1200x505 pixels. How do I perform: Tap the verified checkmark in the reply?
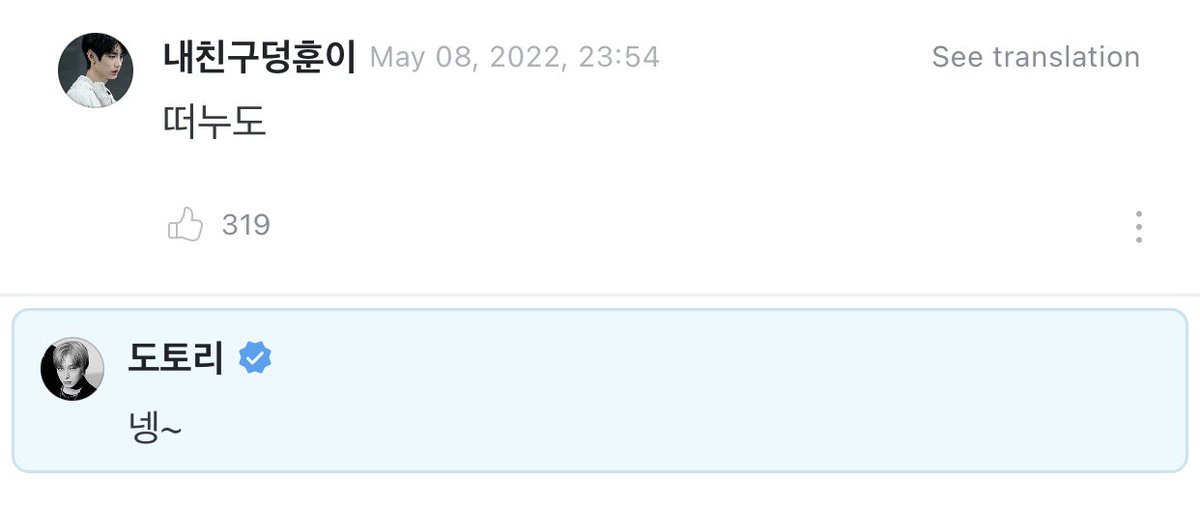[x=255, y=357]
